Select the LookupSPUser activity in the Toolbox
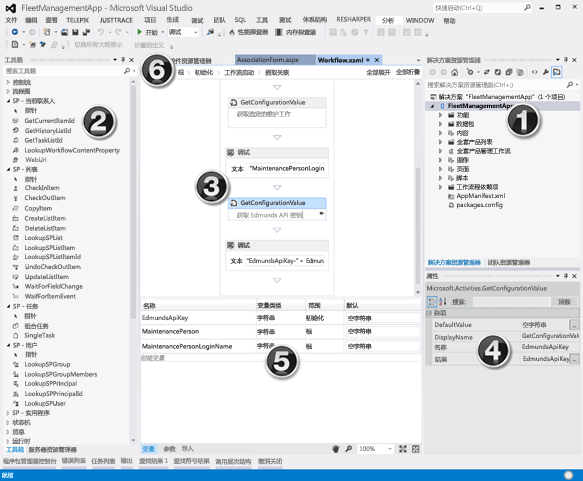 point(45,403)
